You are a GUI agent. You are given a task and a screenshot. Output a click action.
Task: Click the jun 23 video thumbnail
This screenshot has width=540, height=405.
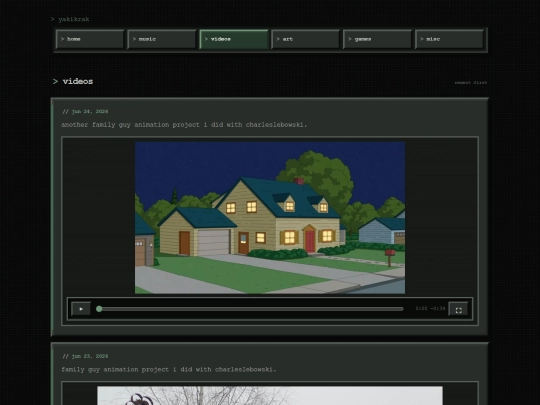[x=270, y=395]
